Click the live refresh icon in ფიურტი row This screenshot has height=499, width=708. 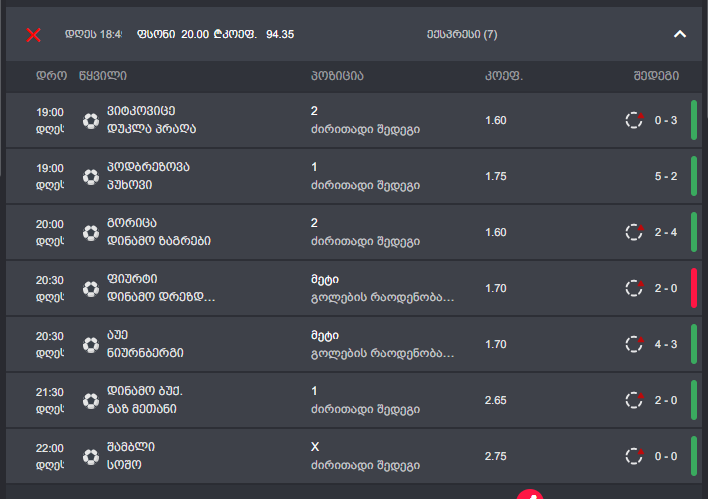tap(634, 288)
